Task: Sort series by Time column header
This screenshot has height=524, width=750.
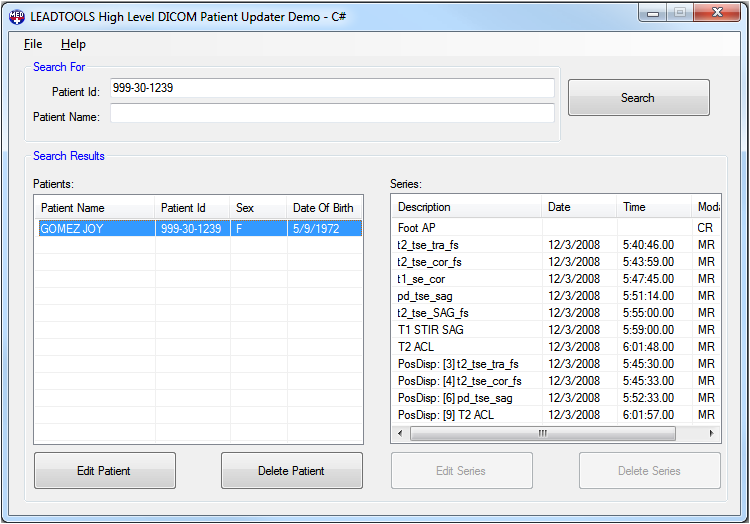Action: point(653,207)
